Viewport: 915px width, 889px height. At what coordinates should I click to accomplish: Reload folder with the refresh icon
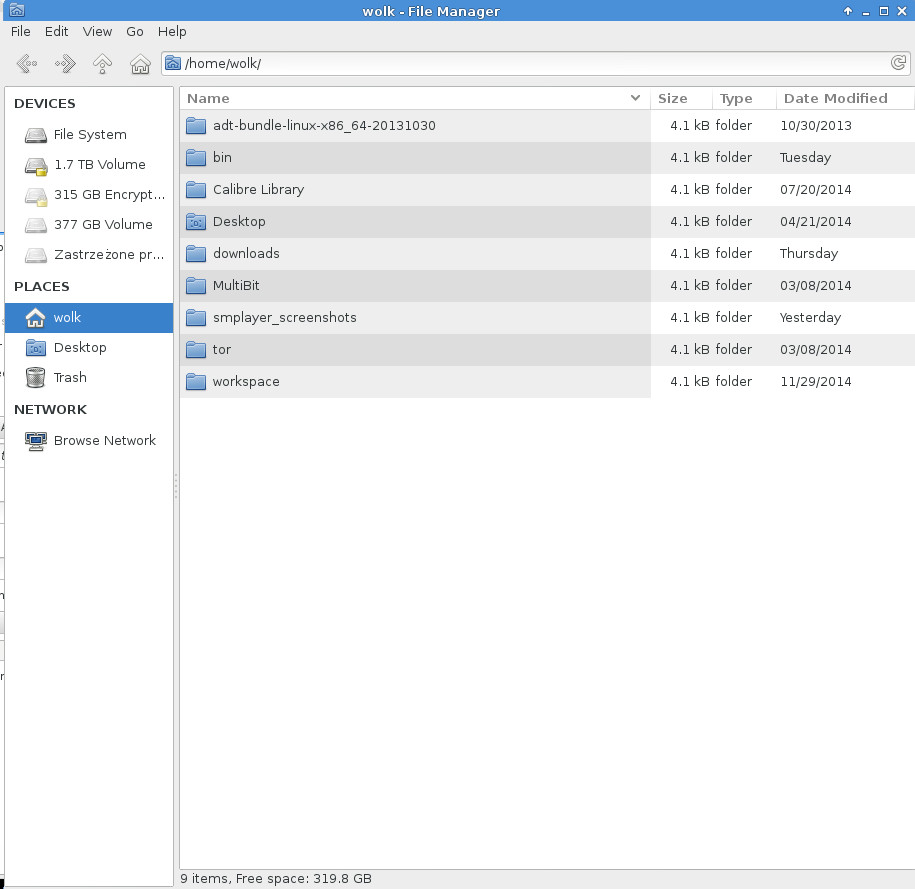[x=898, y=64]
